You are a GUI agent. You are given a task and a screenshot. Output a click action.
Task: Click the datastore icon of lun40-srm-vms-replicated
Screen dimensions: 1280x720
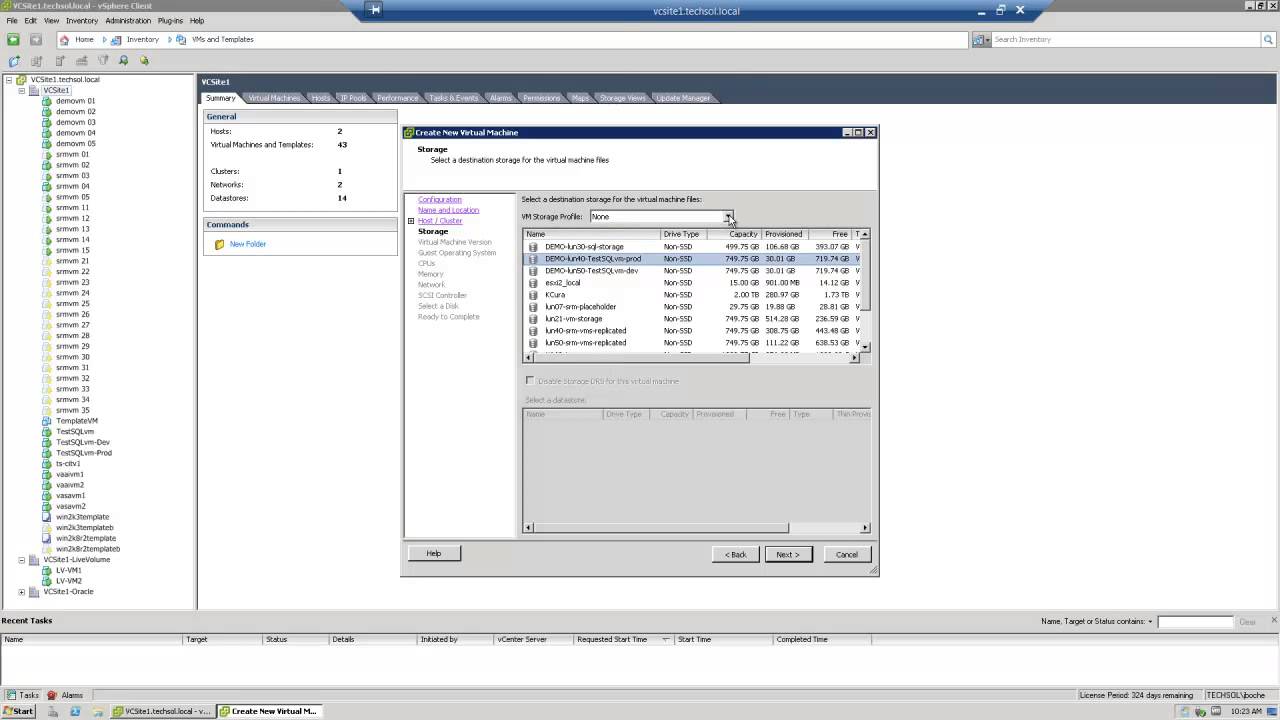click(x=533, y=331)
